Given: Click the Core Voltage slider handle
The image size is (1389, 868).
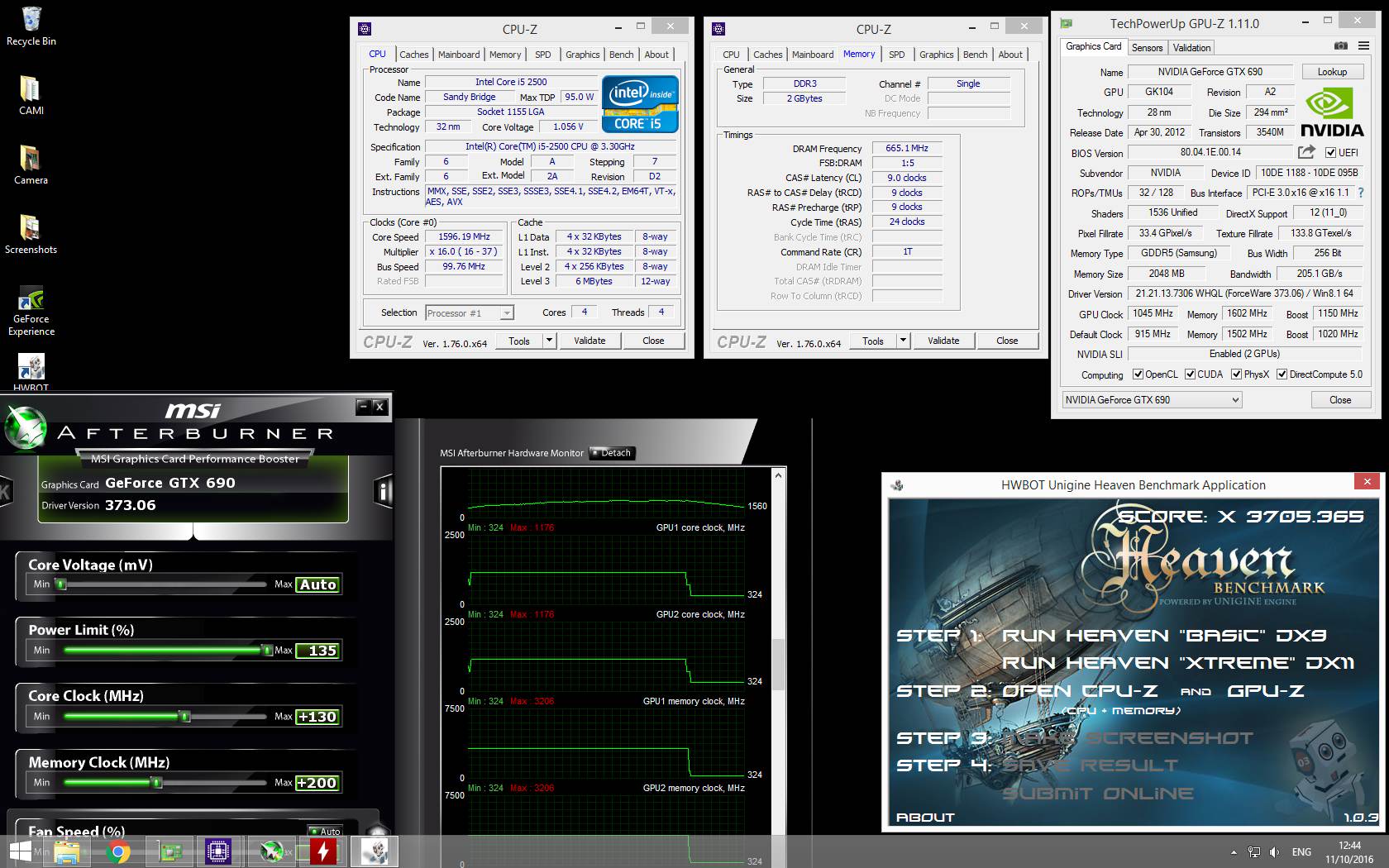Looking at the screenshot, I should coord(61,584).
